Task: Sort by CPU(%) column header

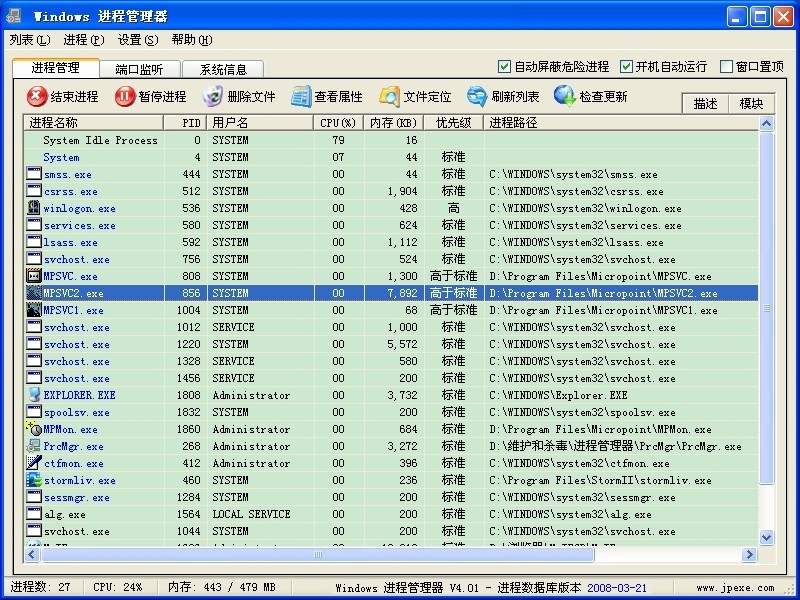Action: (x=339, y=122)
